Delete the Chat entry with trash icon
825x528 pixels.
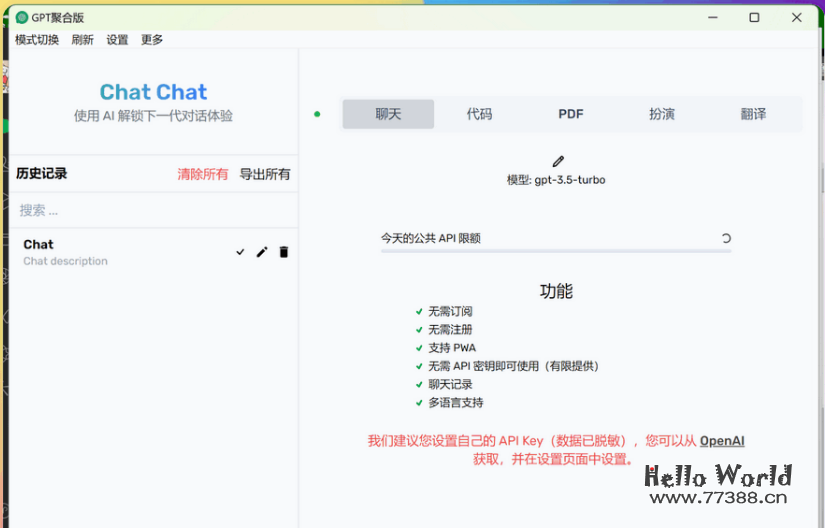point(284,252)
